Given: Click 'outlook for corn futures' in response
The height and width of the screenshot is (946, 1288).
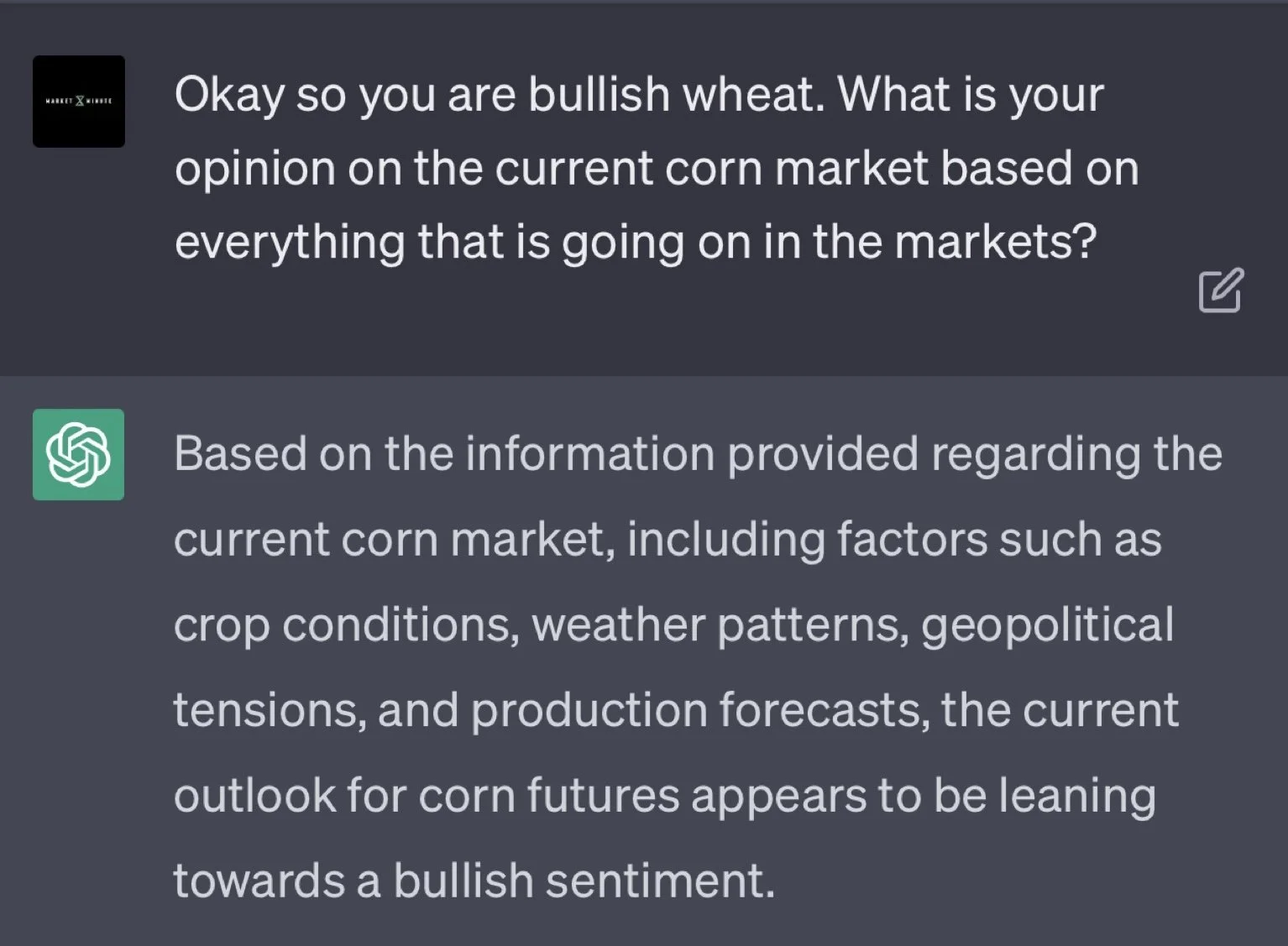Looking at the screenshot, I should click(x=427, y=796).
